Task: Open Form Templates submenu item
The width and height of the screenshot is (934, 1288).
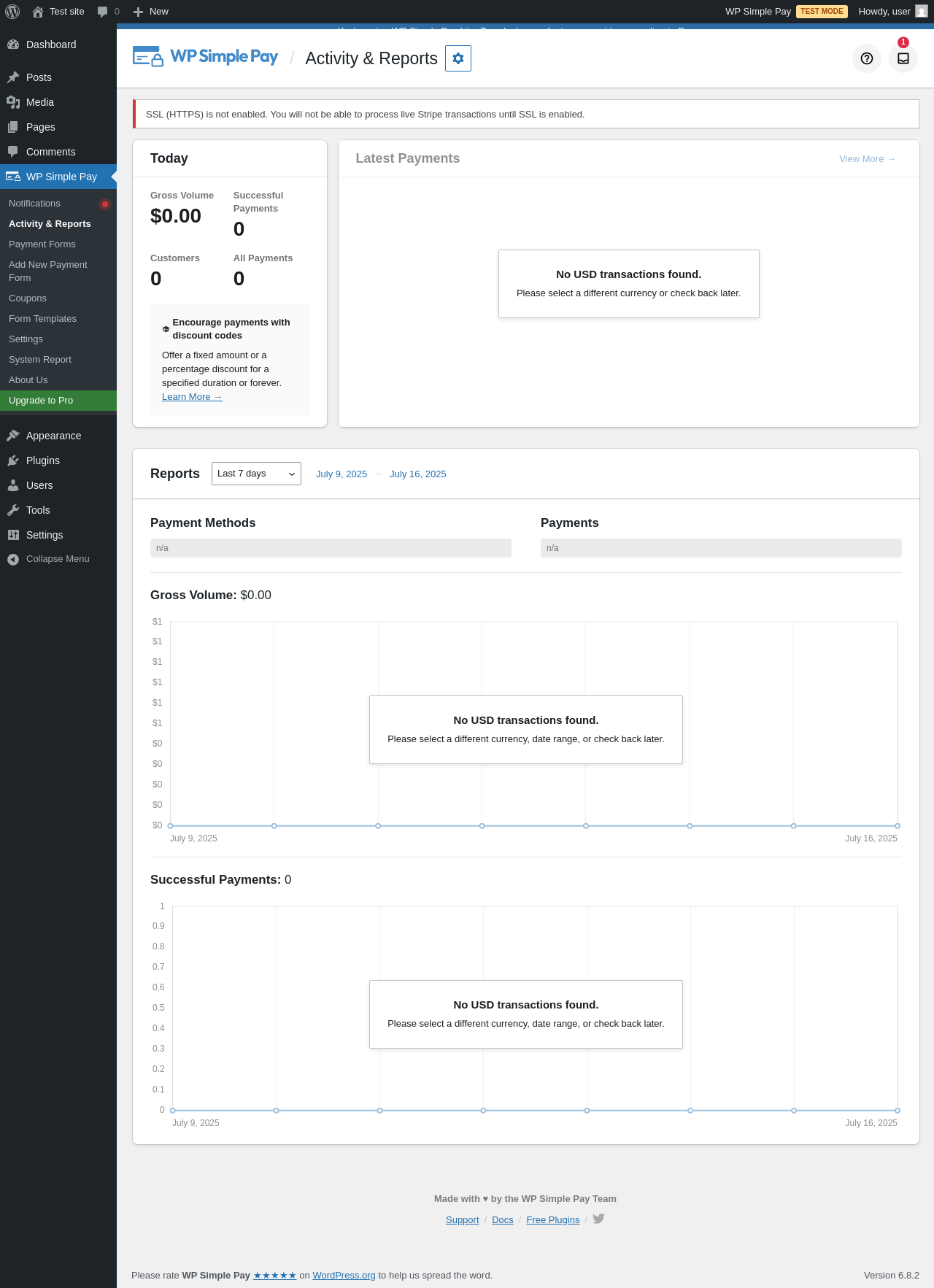Action: click(58, 319)
